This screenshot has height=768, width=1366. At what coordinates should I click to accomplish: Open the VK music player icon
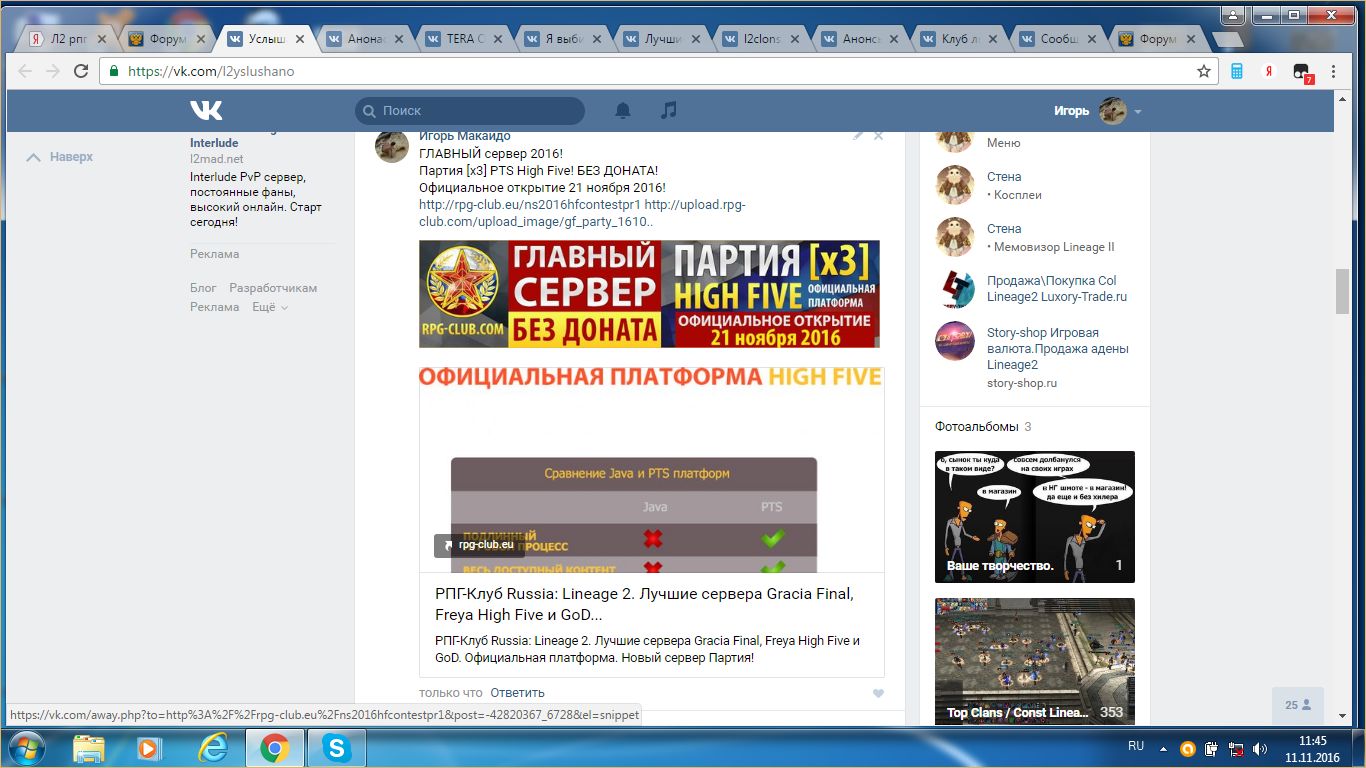[669, 110]
